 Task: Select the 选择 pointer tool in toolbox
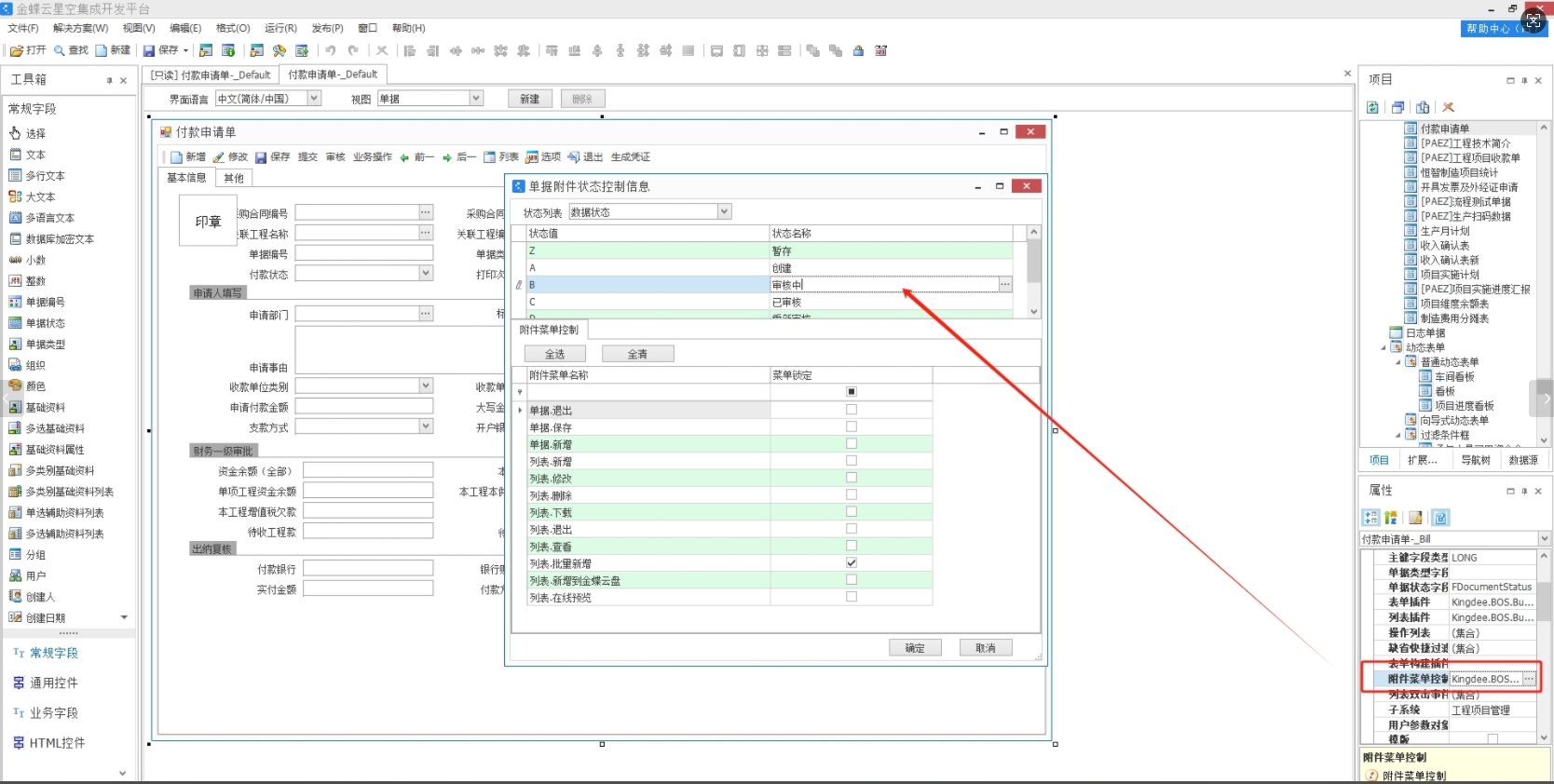[28, 134]
